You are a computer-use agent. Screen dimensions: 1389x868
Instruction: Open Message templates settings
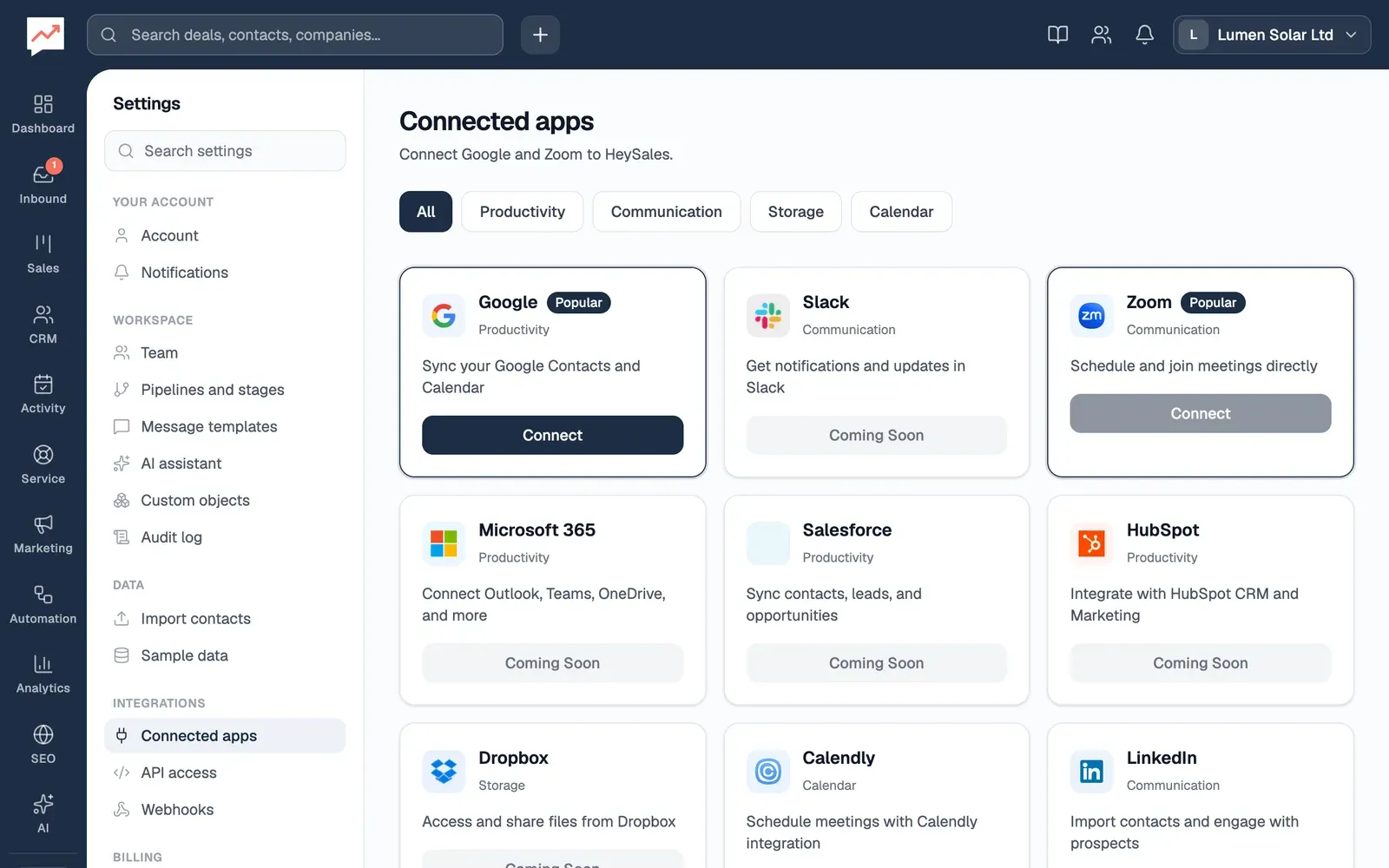(225, 427)
